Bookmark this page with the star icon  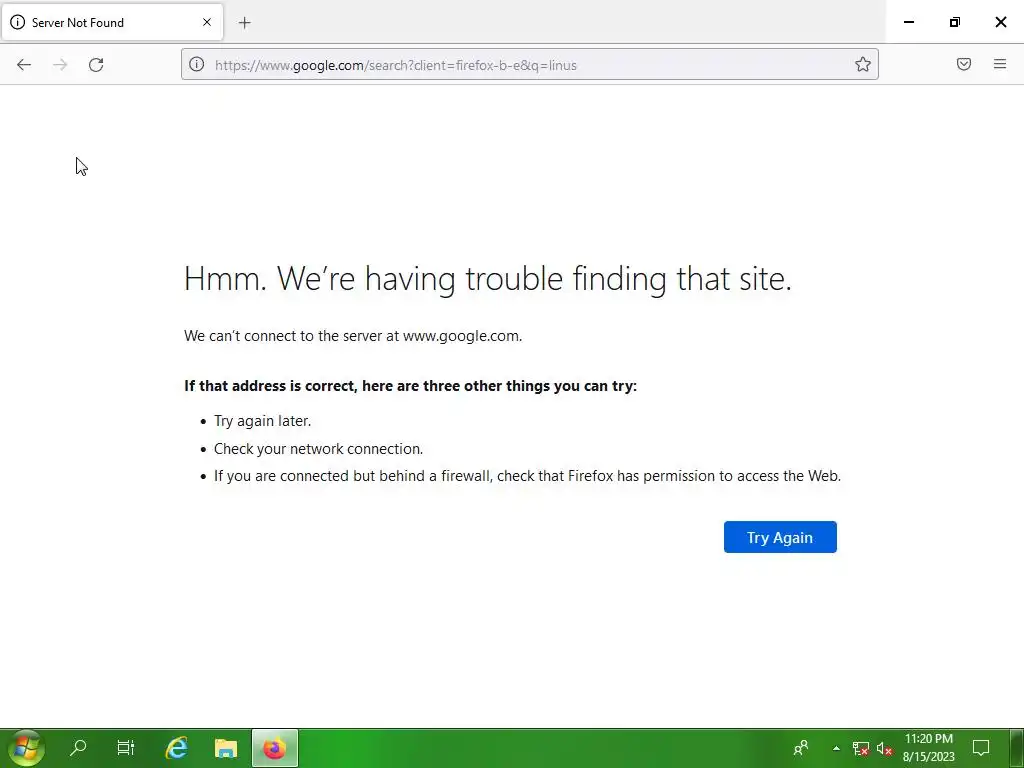point(863,64)
